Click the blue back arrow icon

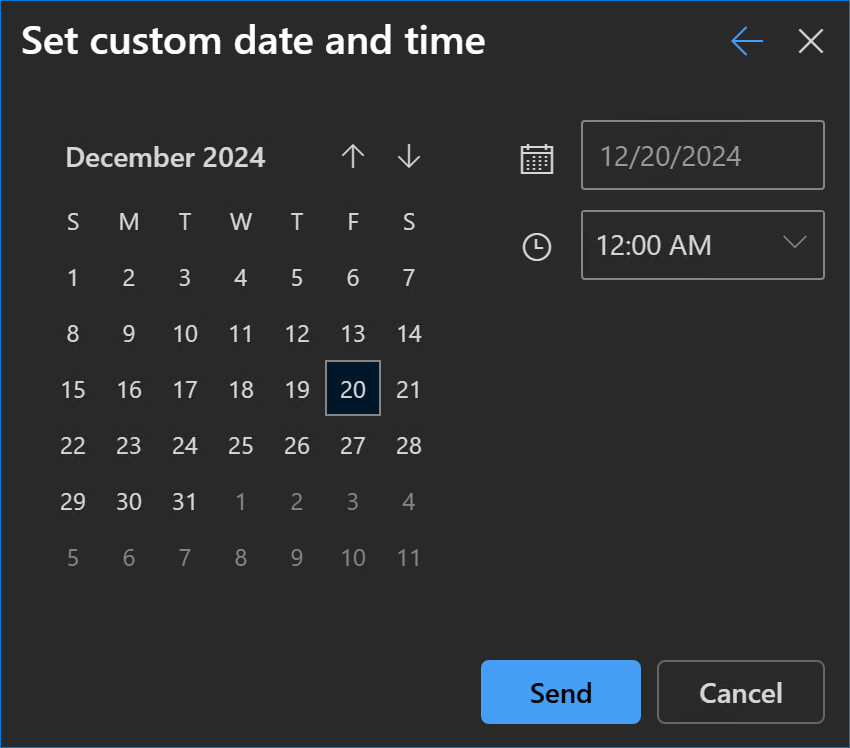point(747,41)
